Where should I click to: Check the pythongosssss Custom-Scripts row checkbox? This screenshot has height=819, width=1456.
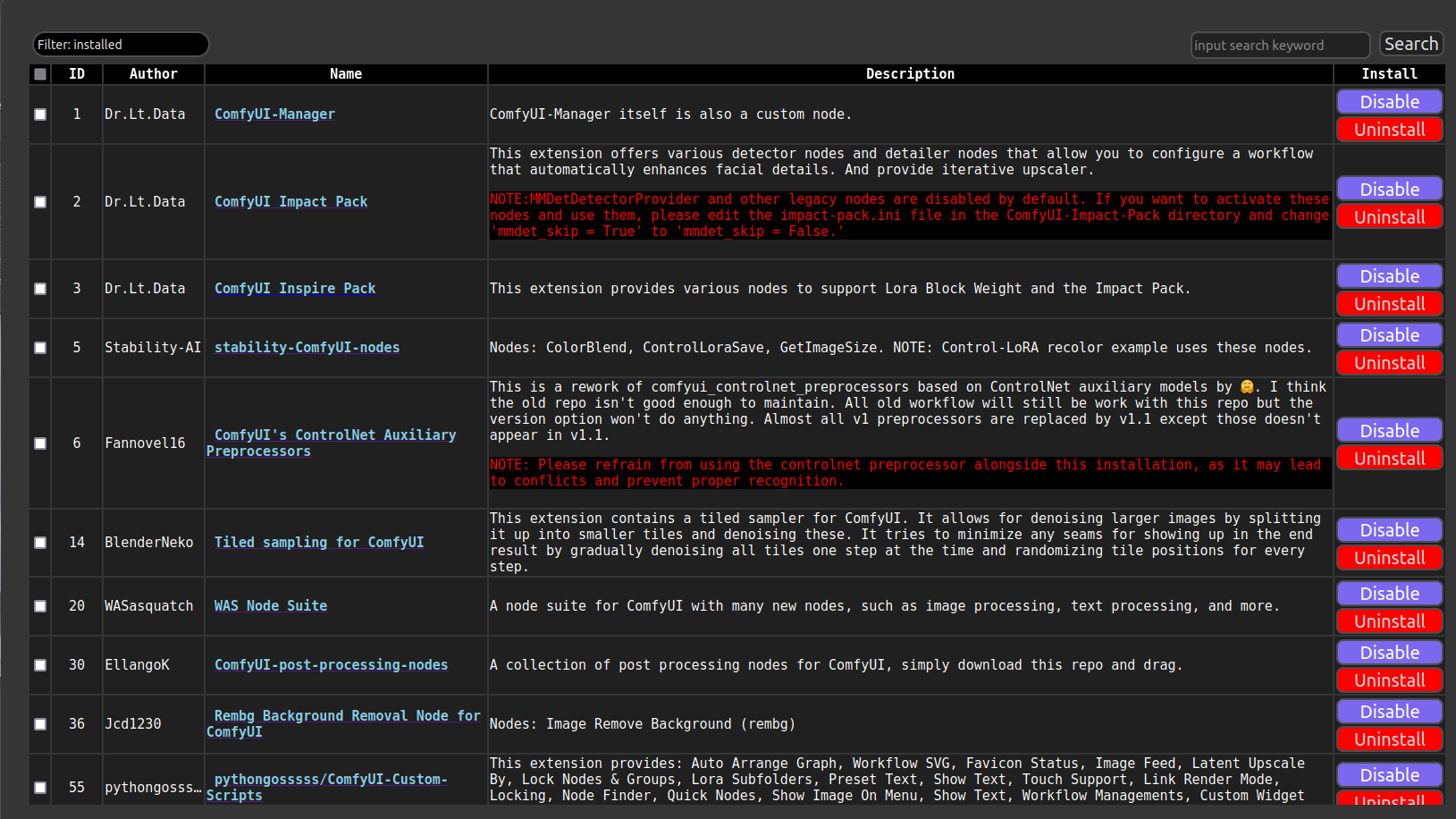[x=40, y=788]
